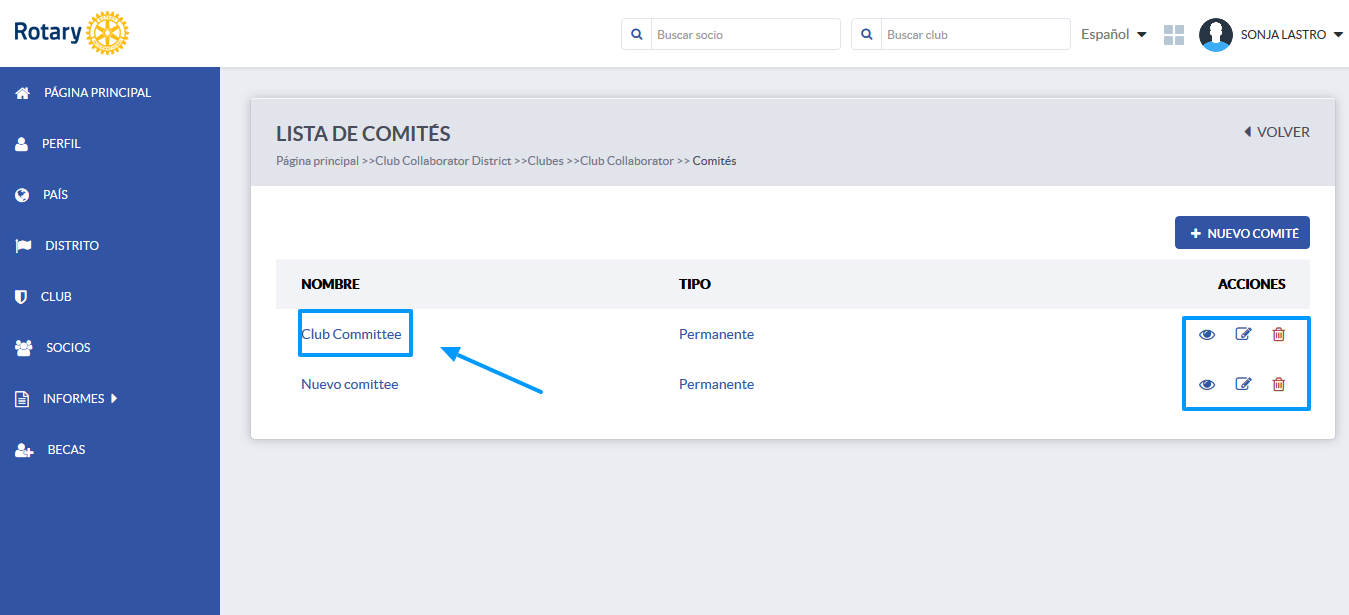Open the apps grid icon in header
Viewport: 1349px width, 615px height.
tap(1174, 35)
